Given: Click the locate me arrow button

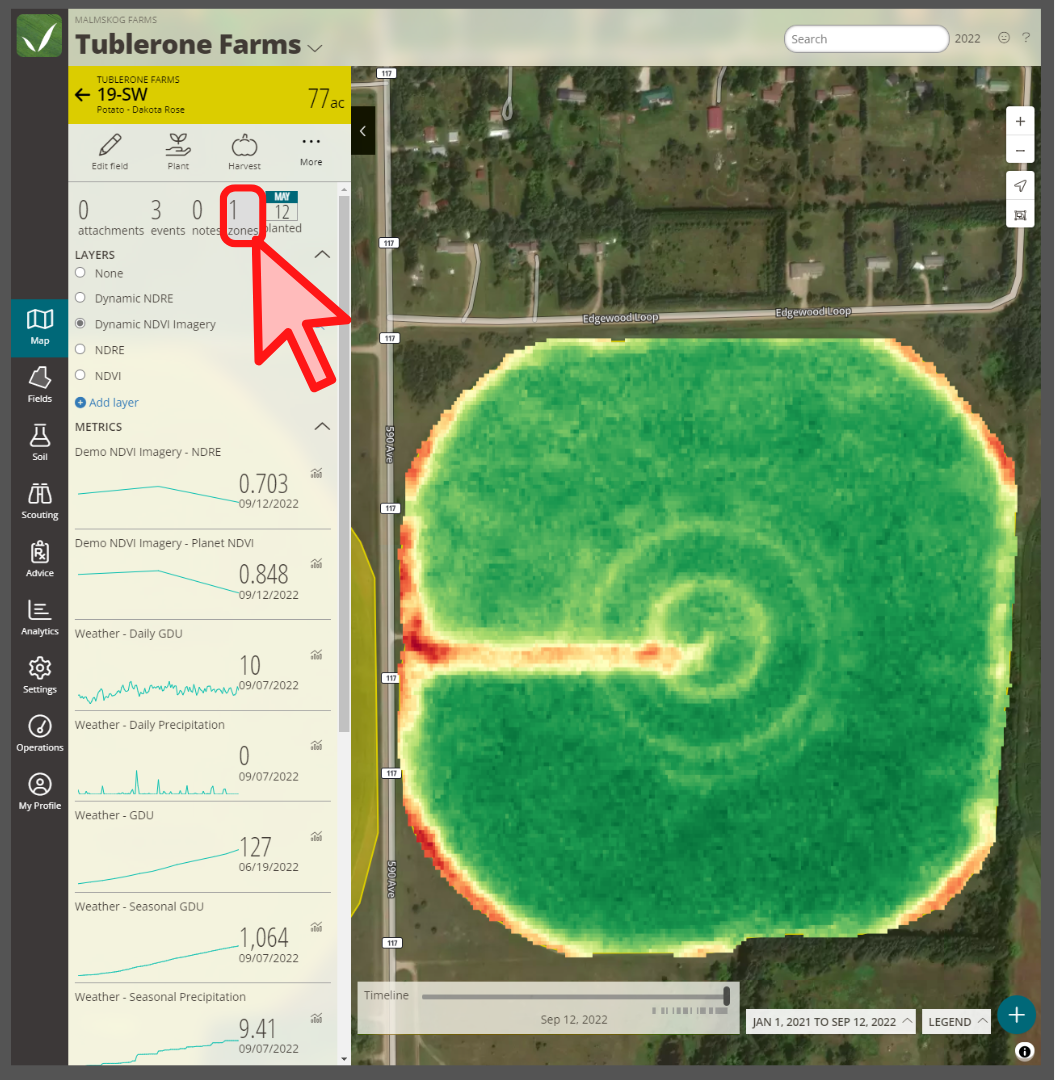Looking at the screenshot, I should [x=1020, y=186].
